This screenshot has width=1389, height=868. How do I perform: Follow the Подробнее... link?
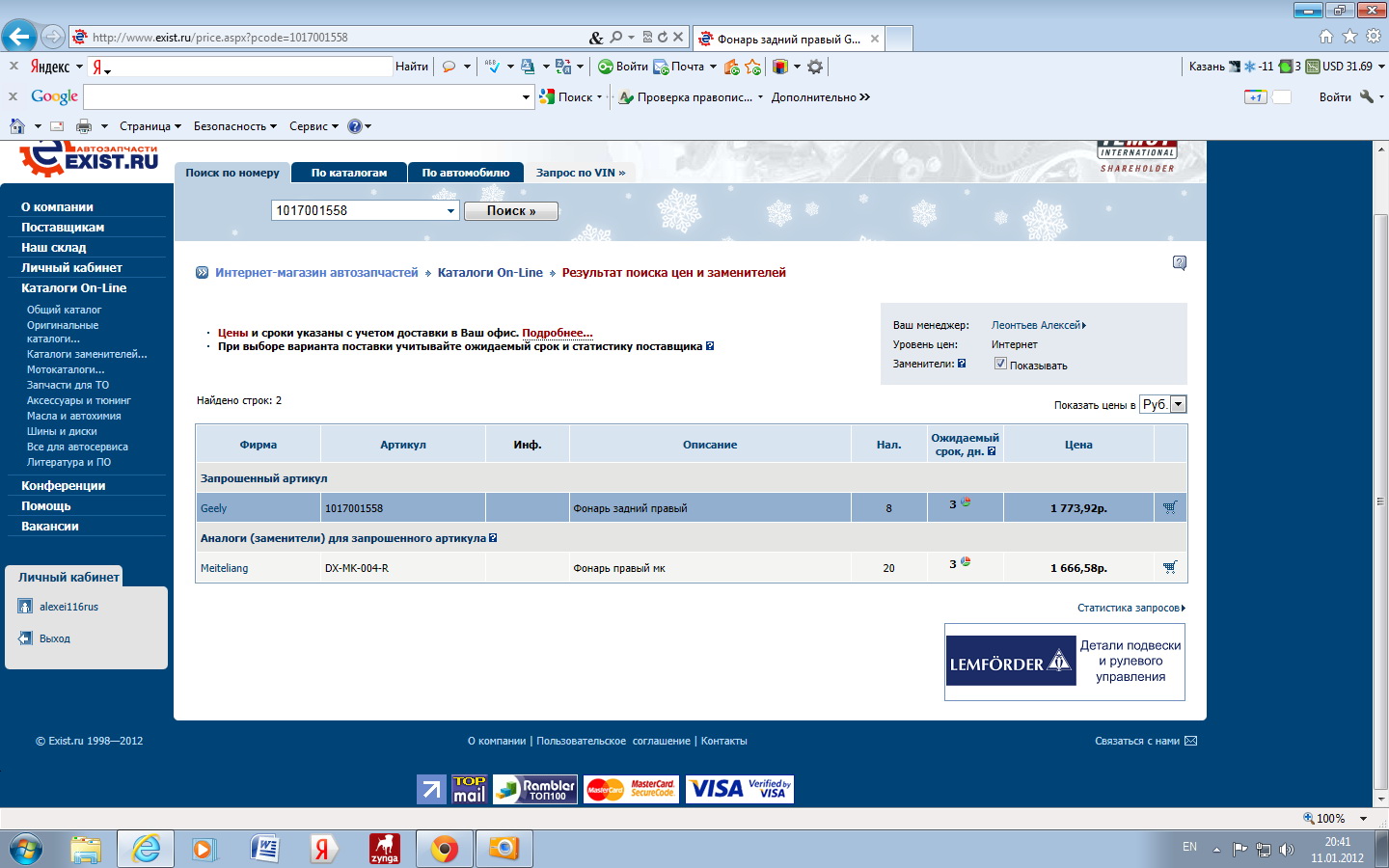[558, 333]
